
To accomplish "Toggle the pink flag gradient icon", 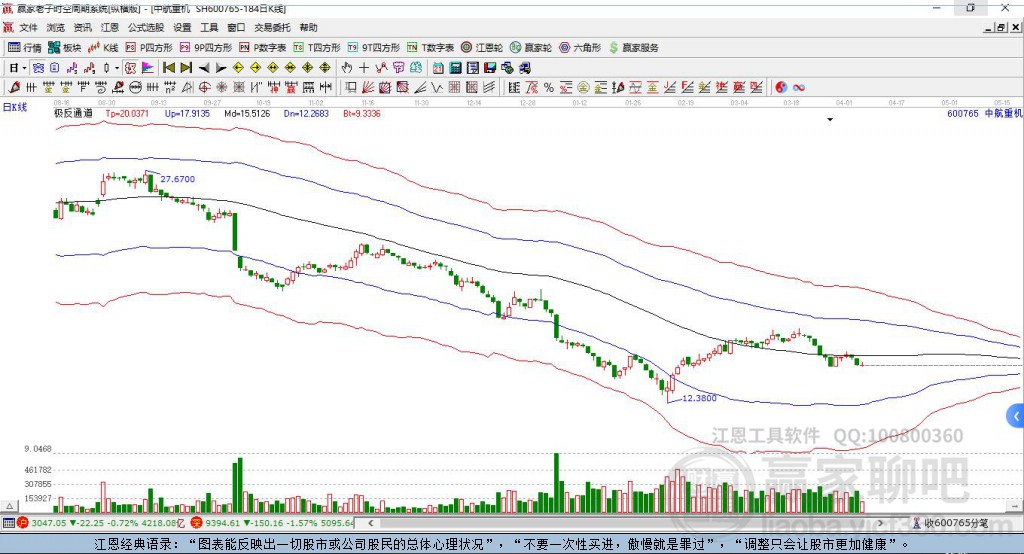I will tap(148, 67).
